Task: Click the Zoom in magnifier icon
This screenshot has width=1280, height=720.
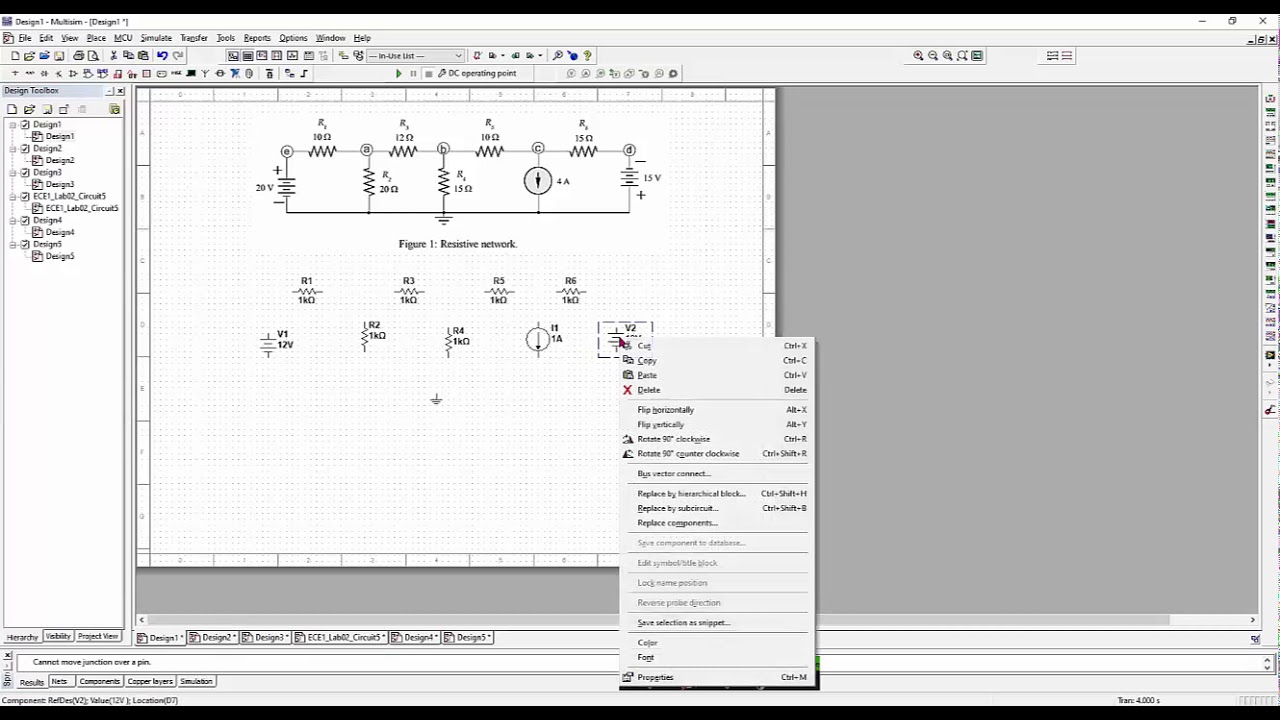Action: [x=918, y=56]
